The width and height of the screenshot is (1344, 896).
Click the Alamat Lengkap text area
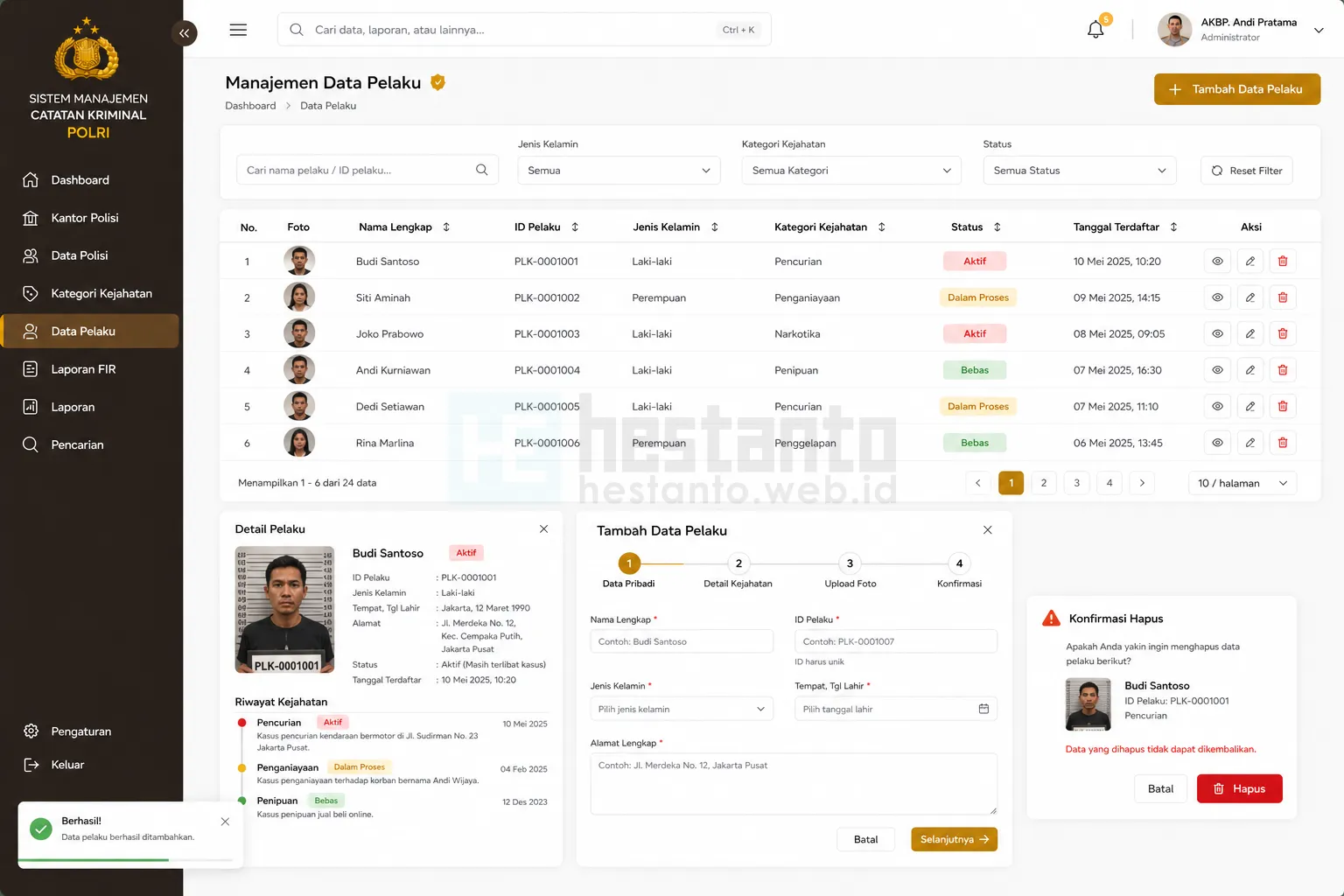(x=794, y=784)
